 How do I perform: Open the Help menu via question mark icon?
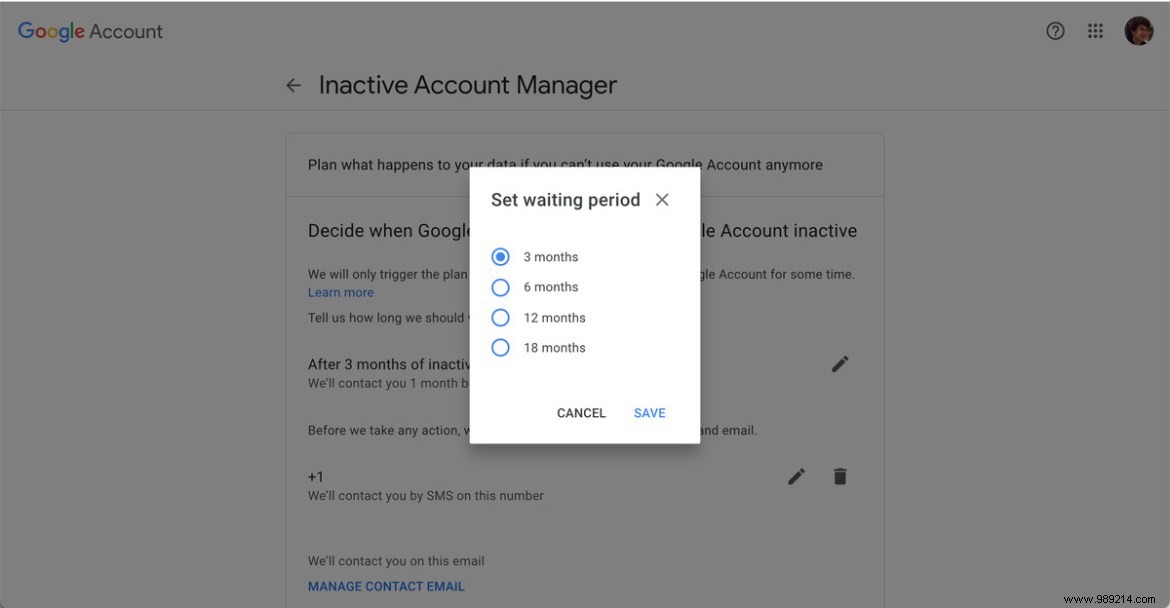[x=1055, y=31]
